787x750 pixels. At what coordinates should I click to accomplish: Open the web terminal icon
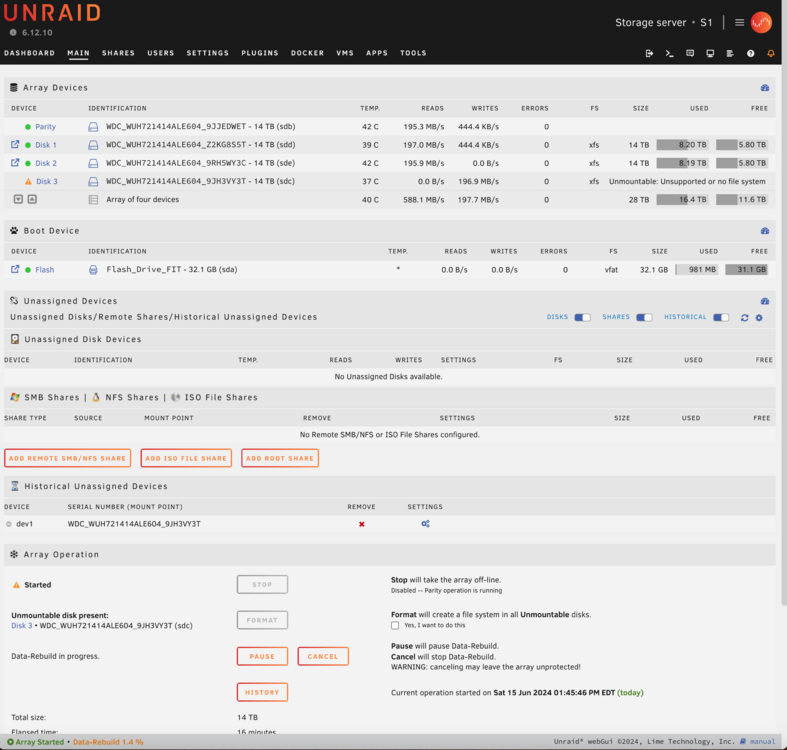670,53
